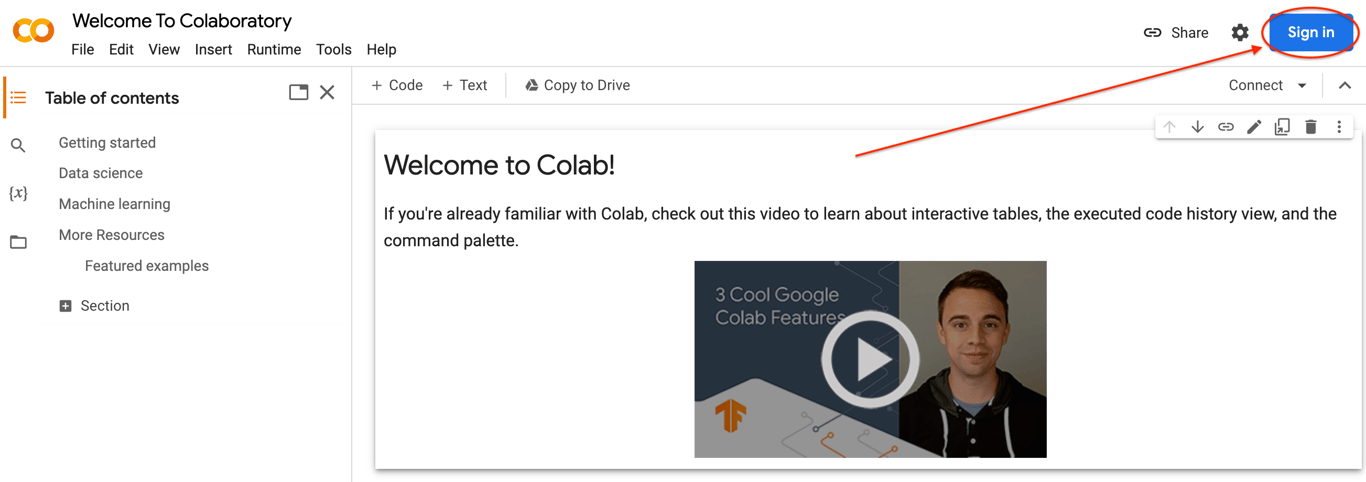Play the 3 Cool Google Colab Features video
Viewport: 1366px width, 482px height.
coord(870,359)
